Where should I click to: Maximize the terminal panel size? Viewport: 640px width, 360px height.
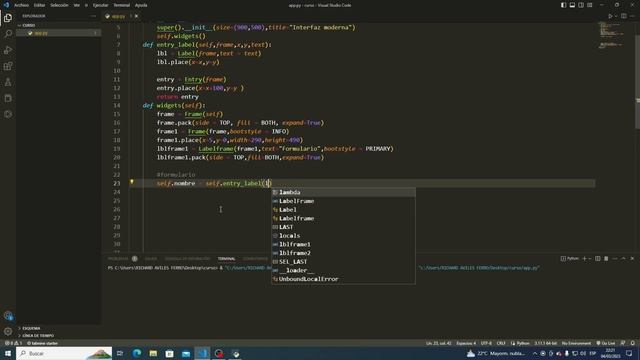[623, 258]
